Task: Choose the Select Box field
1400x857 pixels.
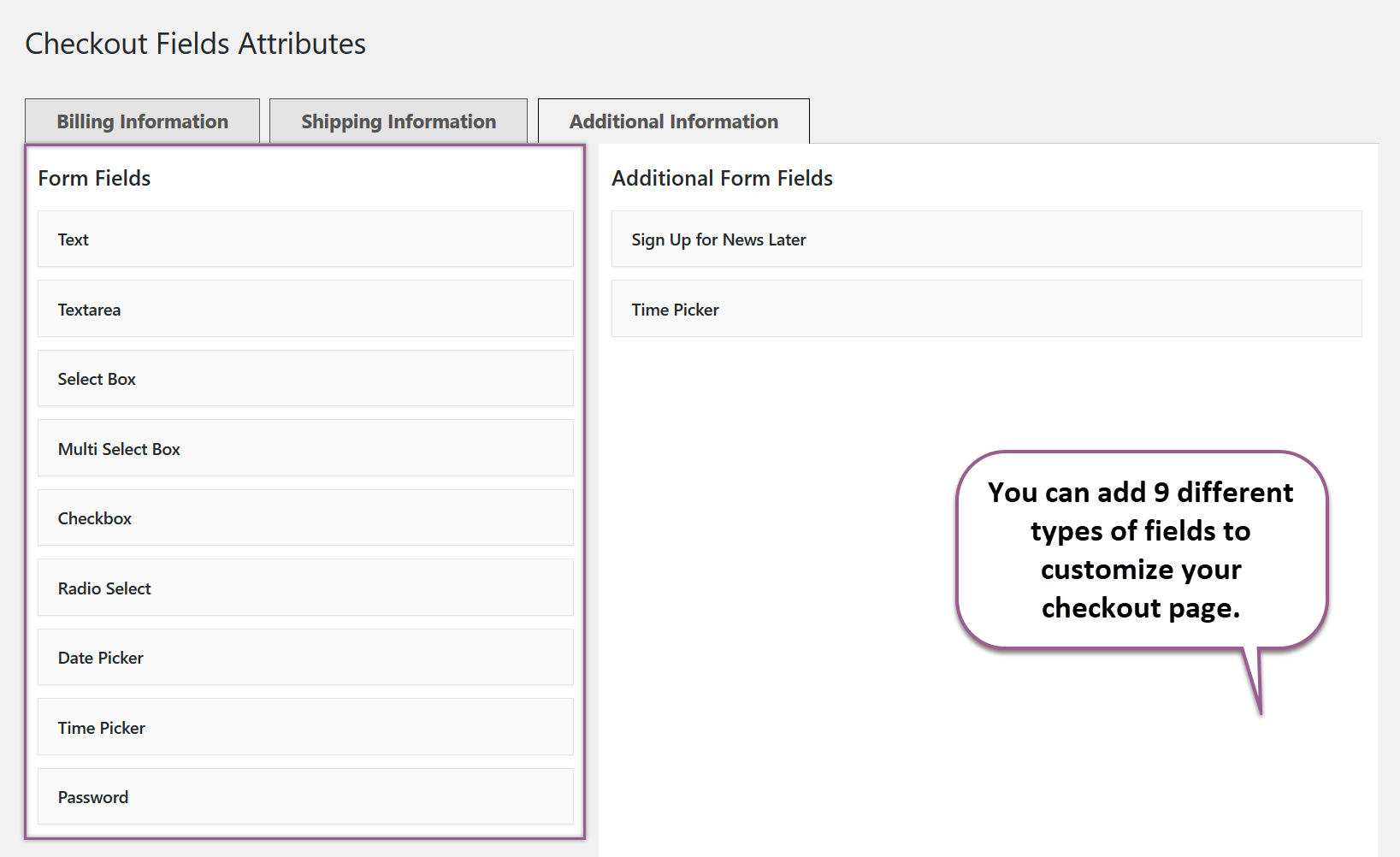Action: (x=304, y=379)
